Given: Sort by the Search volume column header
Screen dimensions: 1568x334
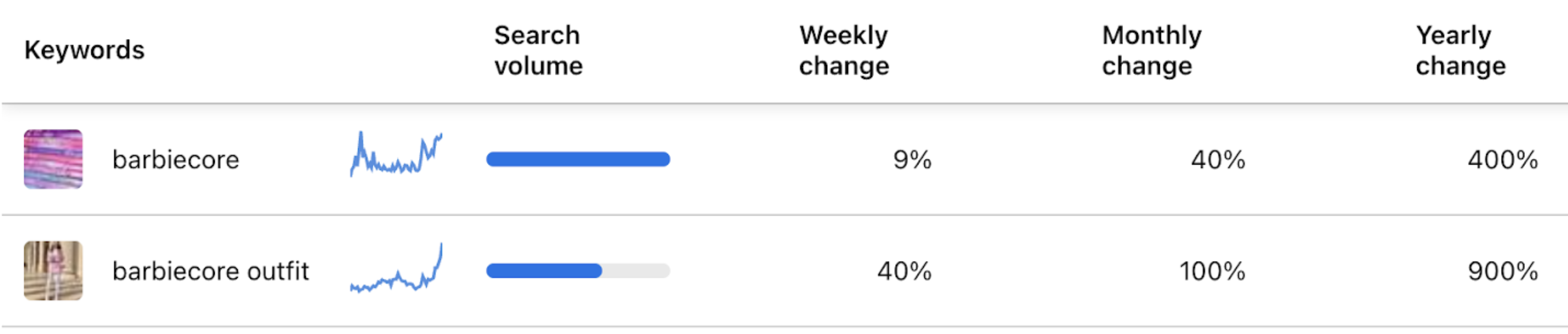Looking at the screenshot, I should (x=538, y=50).
